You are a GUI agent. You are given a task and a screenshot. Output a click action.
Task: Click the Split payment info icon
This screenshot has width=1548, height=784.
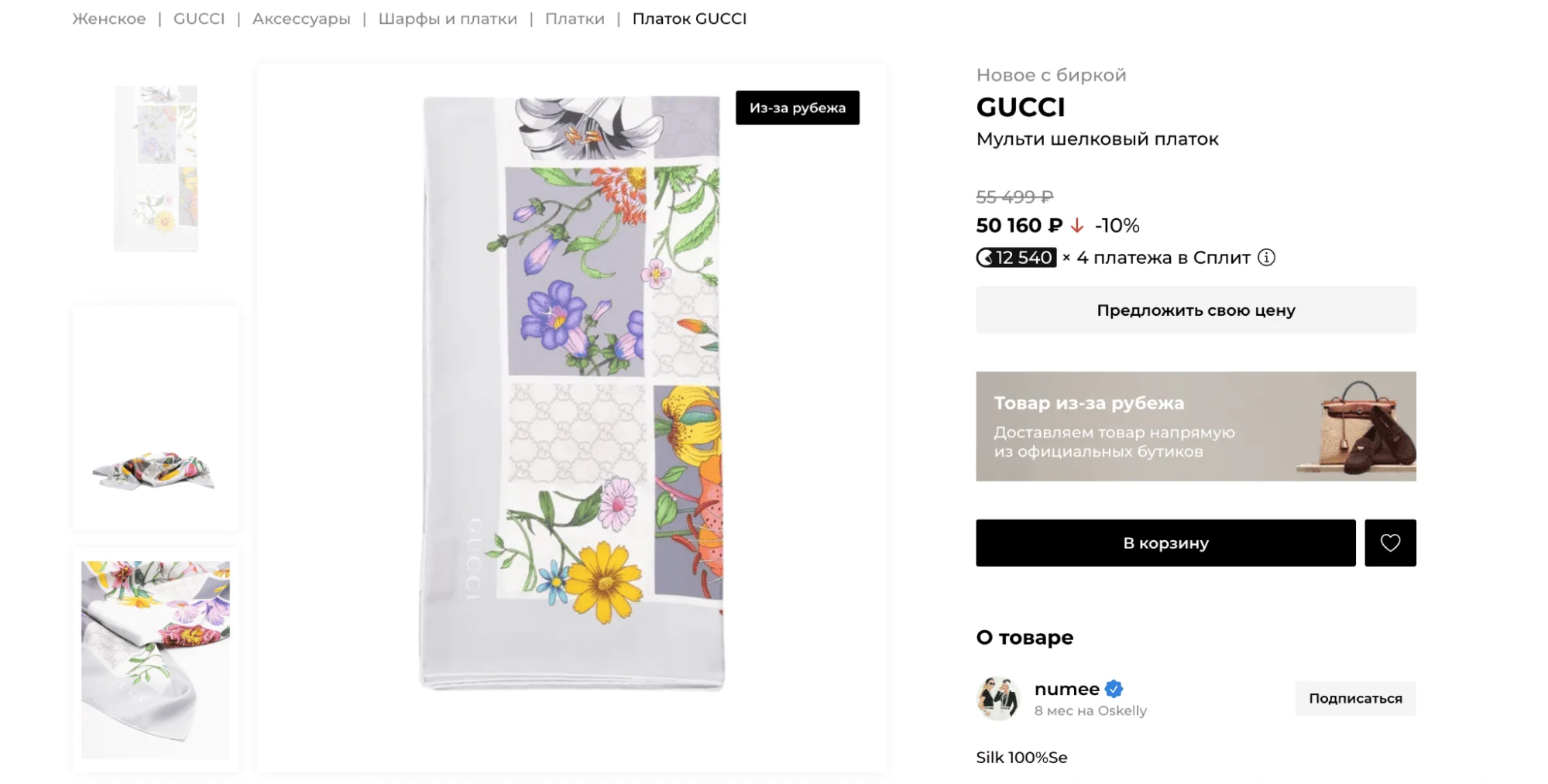click(x=1266, y=258)
